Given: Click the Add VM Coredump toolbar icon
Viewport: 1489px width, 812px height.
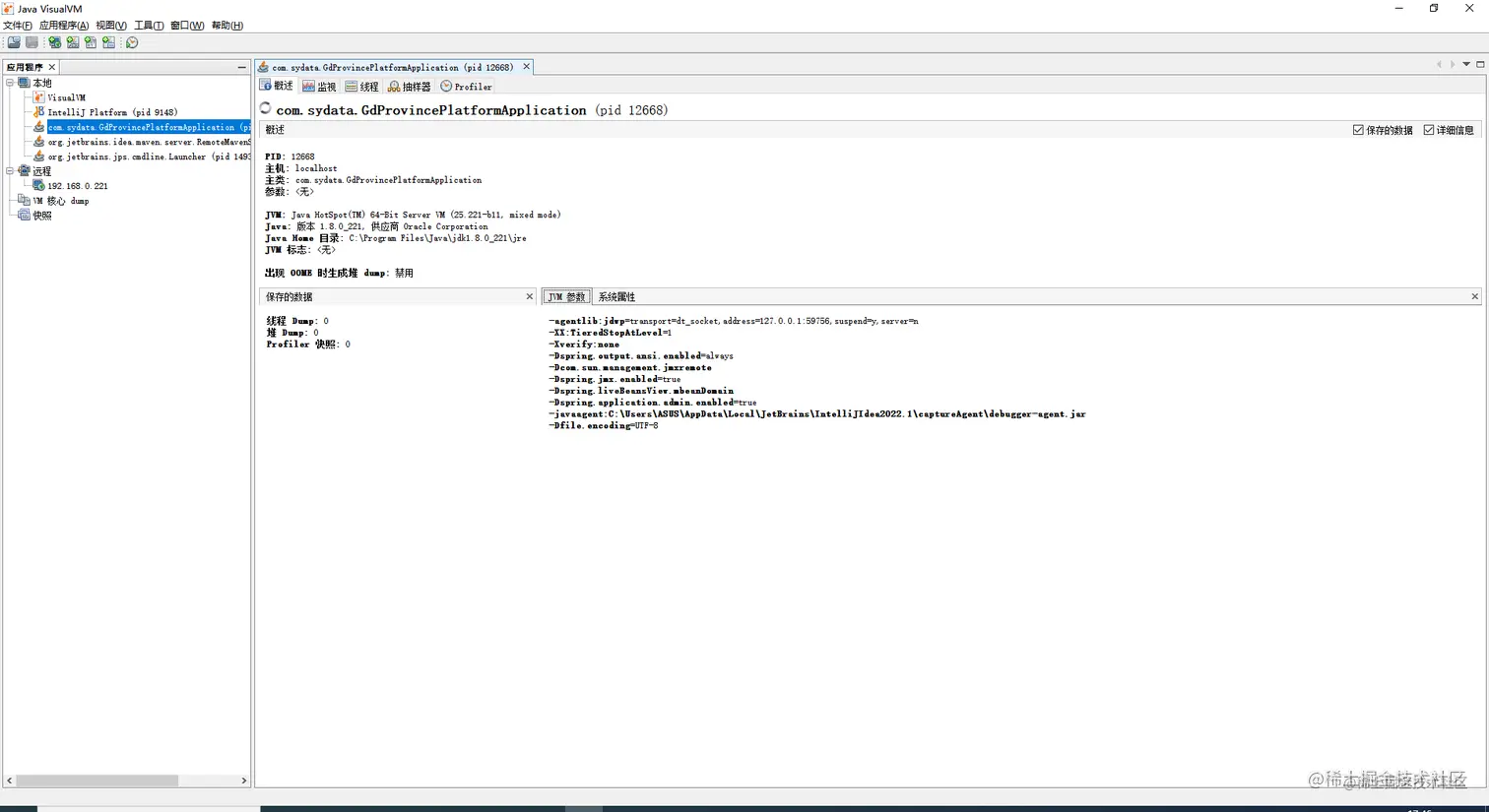Looking at the screenshot, I should pos(91,42).
